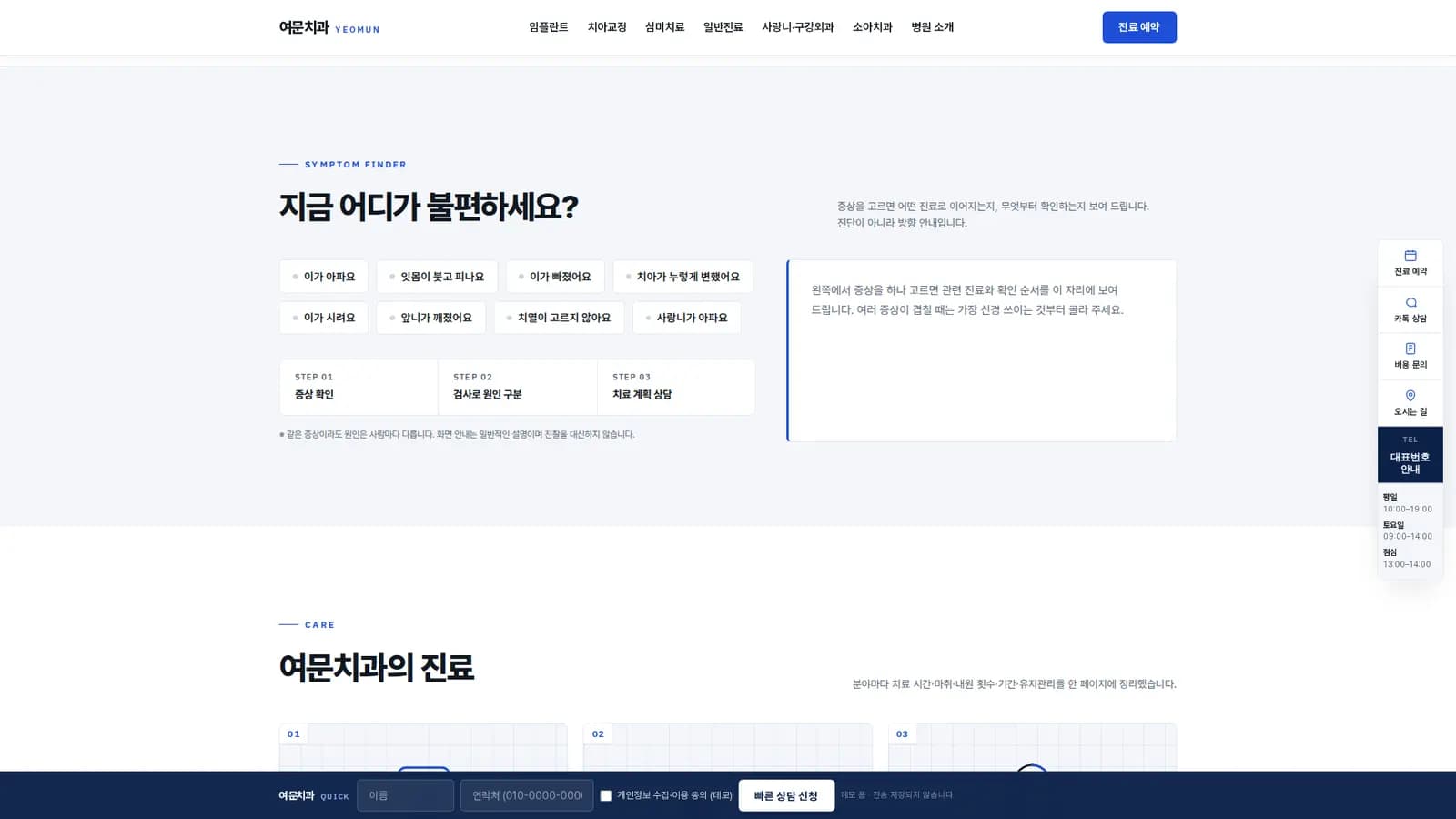Screen dimensions: 1456x819
Task: Open the 소아치과 menu
Action: tap(873, 27)
